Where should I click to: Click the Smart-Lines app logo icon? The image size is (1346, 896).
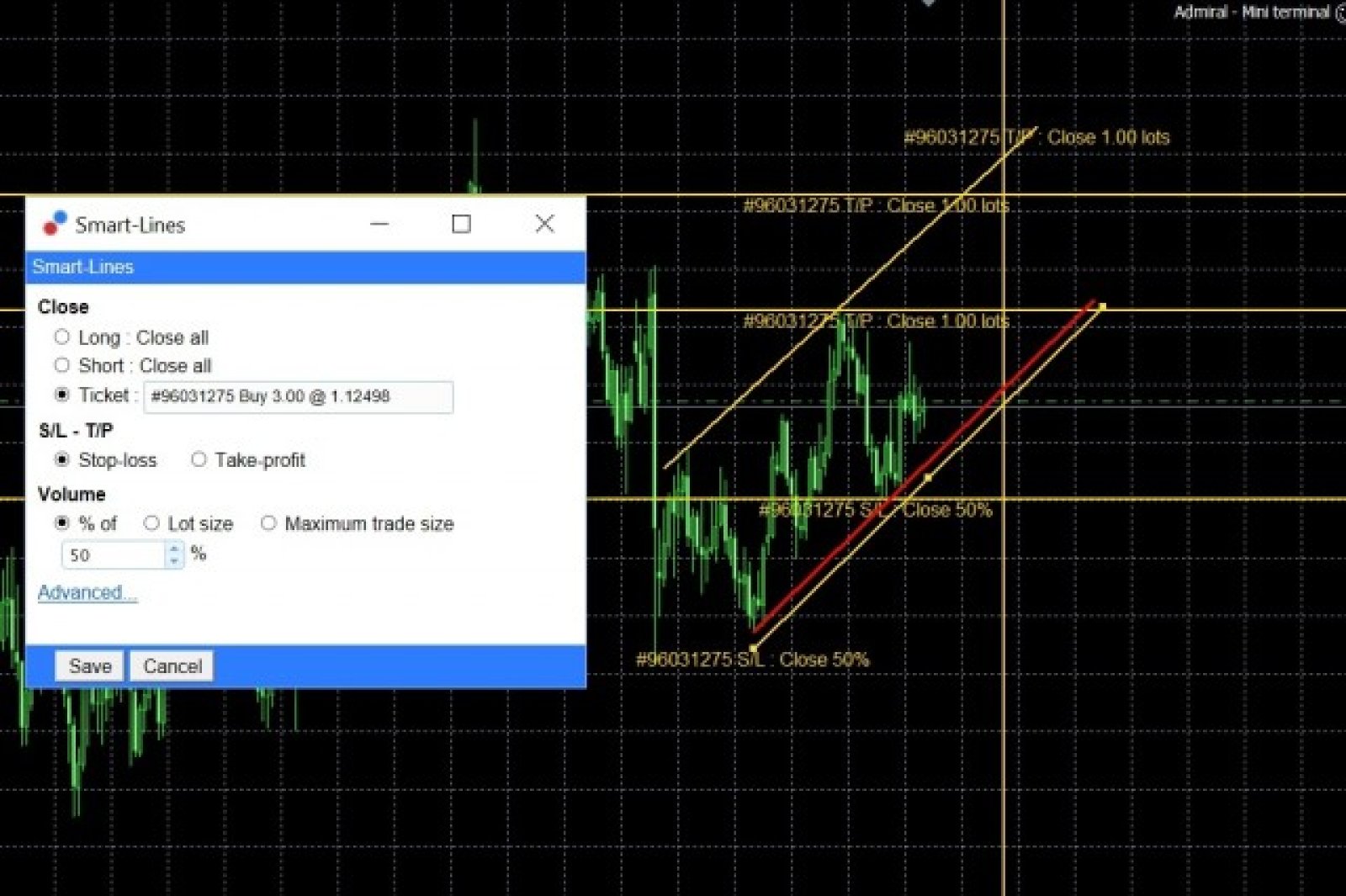(55, 224)
